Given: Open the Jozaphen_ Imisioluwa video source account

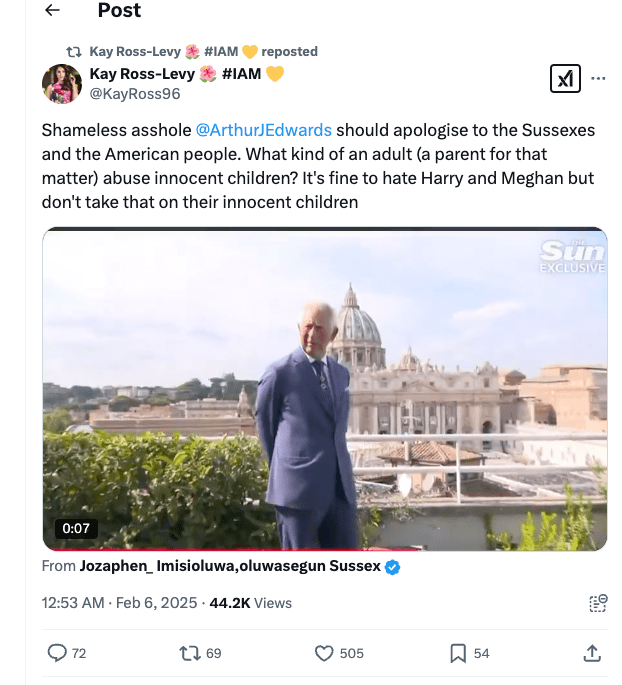Looking at the screenshot, I should click(x=230, y=566).
